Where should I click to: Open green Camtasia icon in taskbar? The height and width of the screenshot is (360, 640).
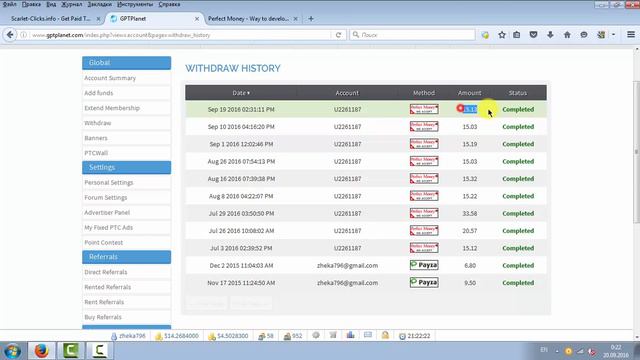(x=71, y=351)
